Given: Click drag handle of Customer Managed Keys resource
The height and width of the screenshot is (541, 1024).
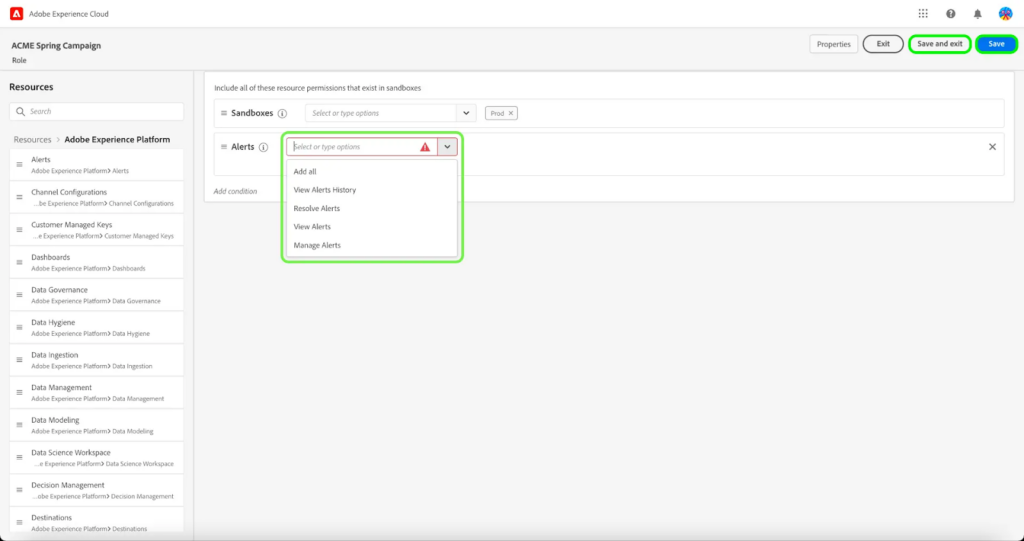Looking at the screenshot, I should (x=20, y=230).
